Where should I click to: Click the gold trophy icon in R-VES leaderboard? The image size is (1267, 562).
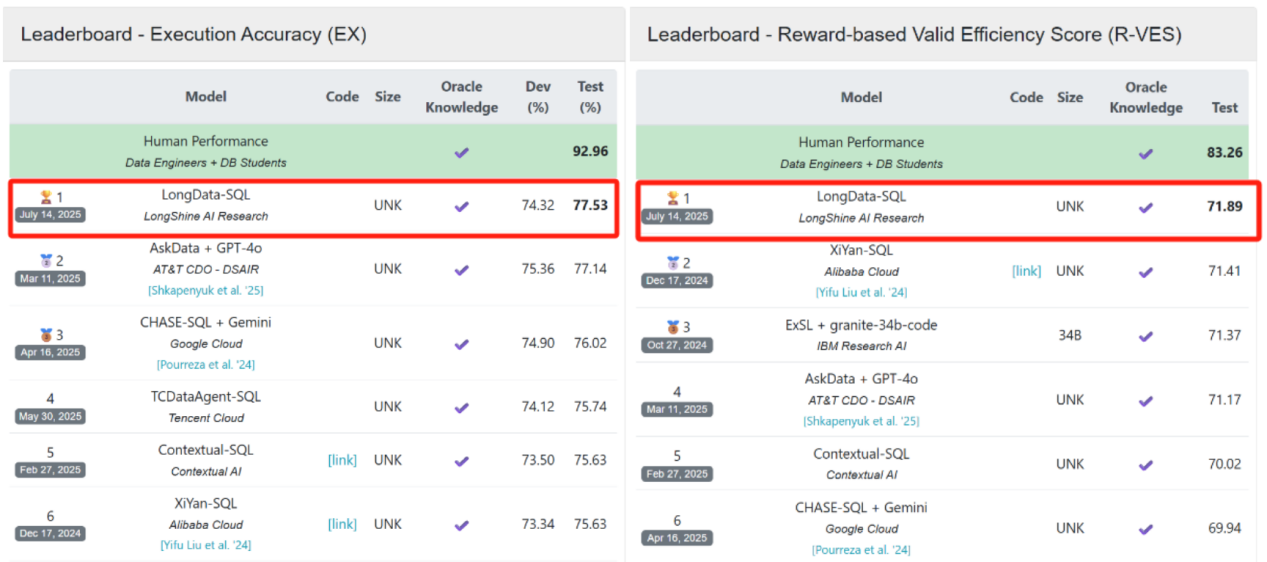tap(671, 199)
